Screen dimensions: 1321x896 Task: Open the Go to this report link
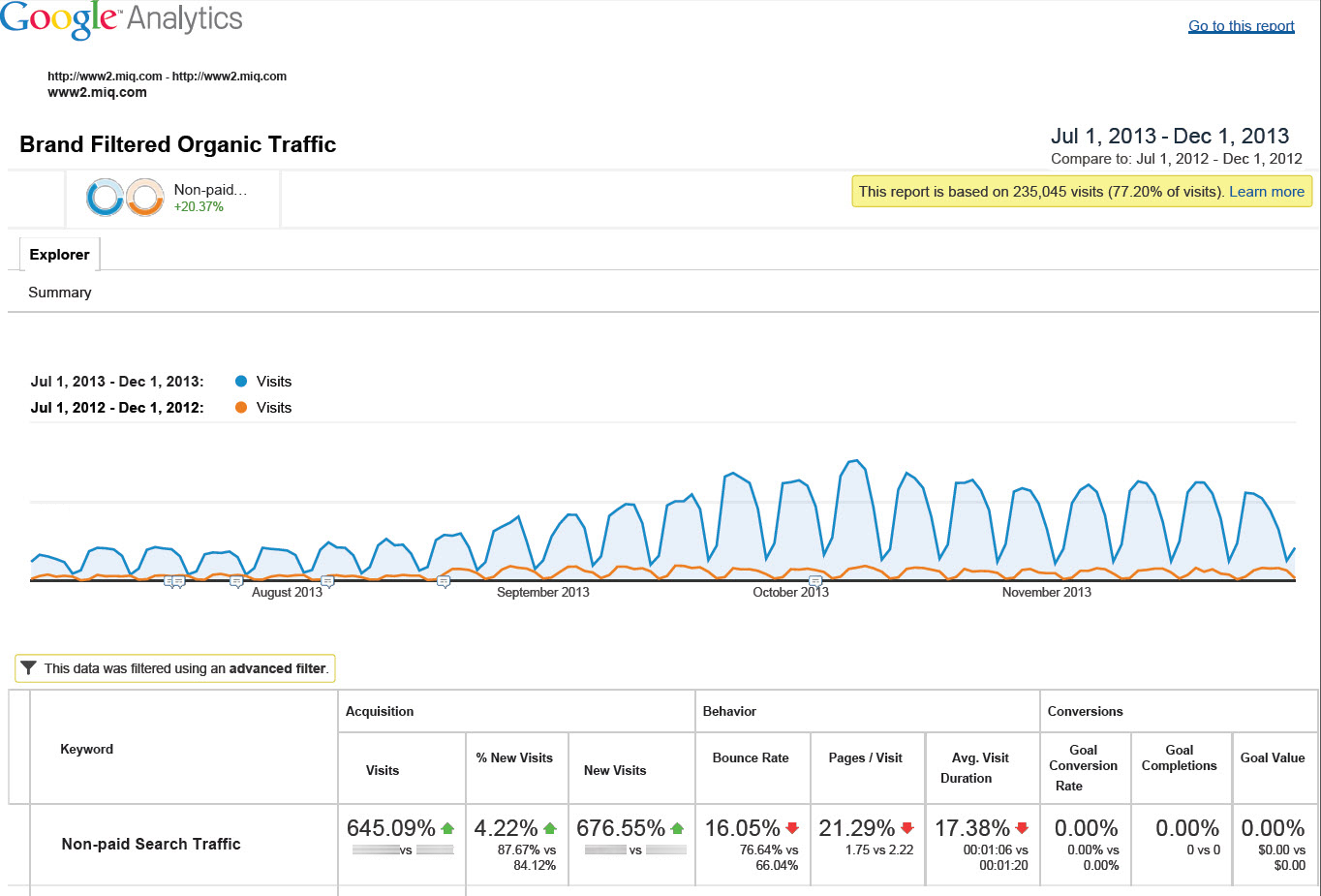tap(1241, 26)
